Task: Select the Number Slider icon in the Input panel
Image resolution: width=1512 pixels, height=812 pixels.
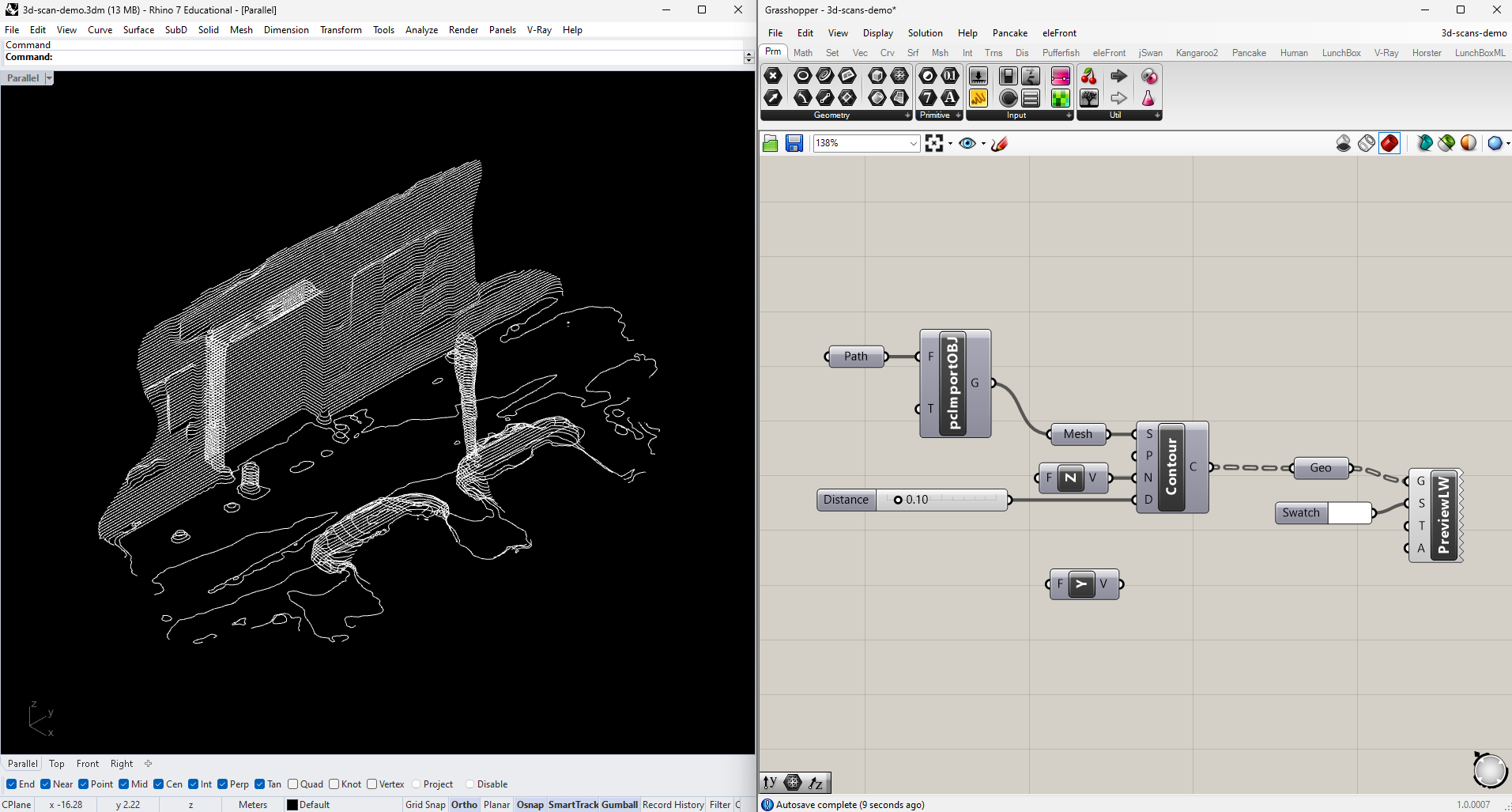Action: (978, 76)
